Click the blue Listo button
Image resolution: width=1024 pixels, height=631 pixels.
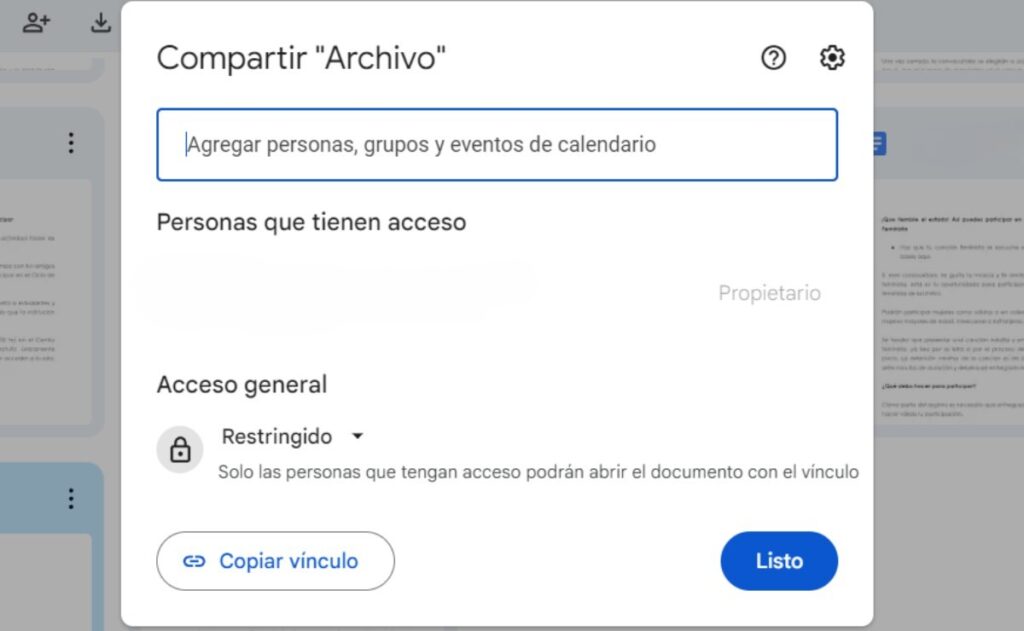tap(779, 561)
